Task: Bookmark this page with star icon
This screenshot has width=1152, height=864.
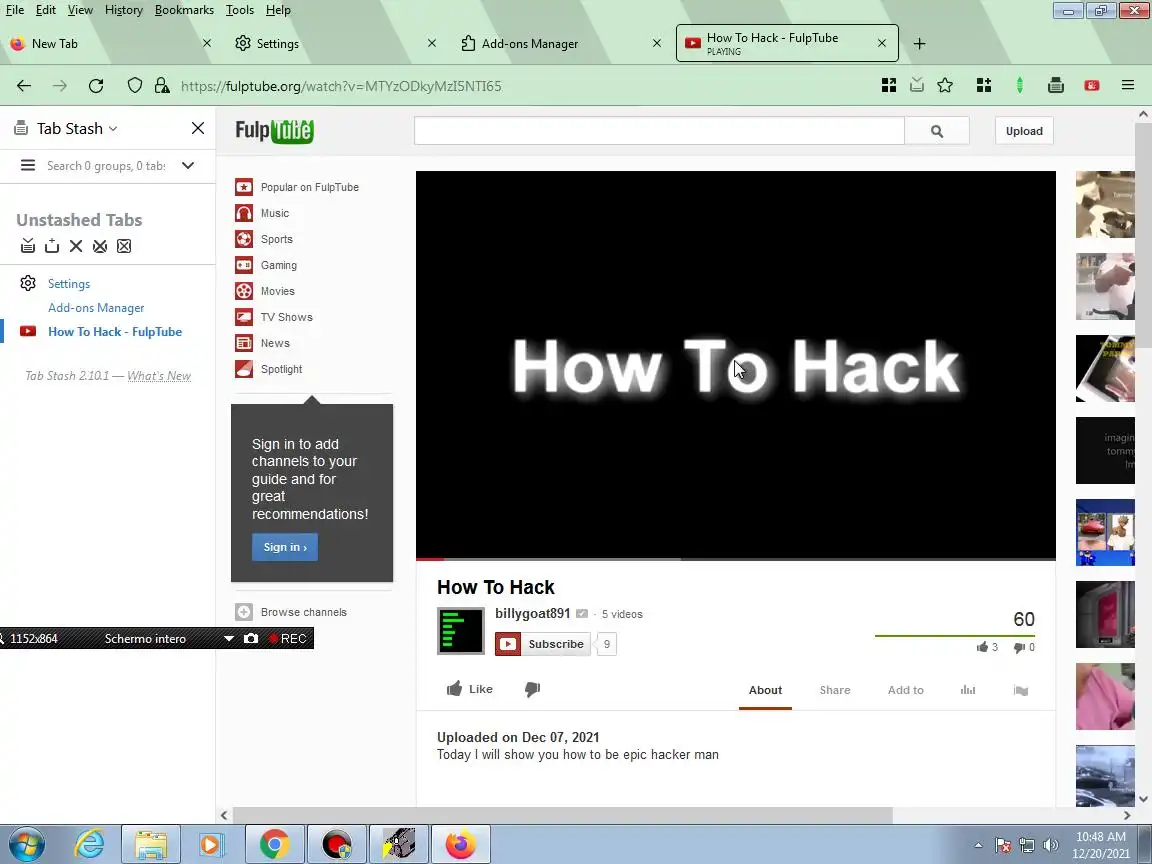Action: (946, 86)
